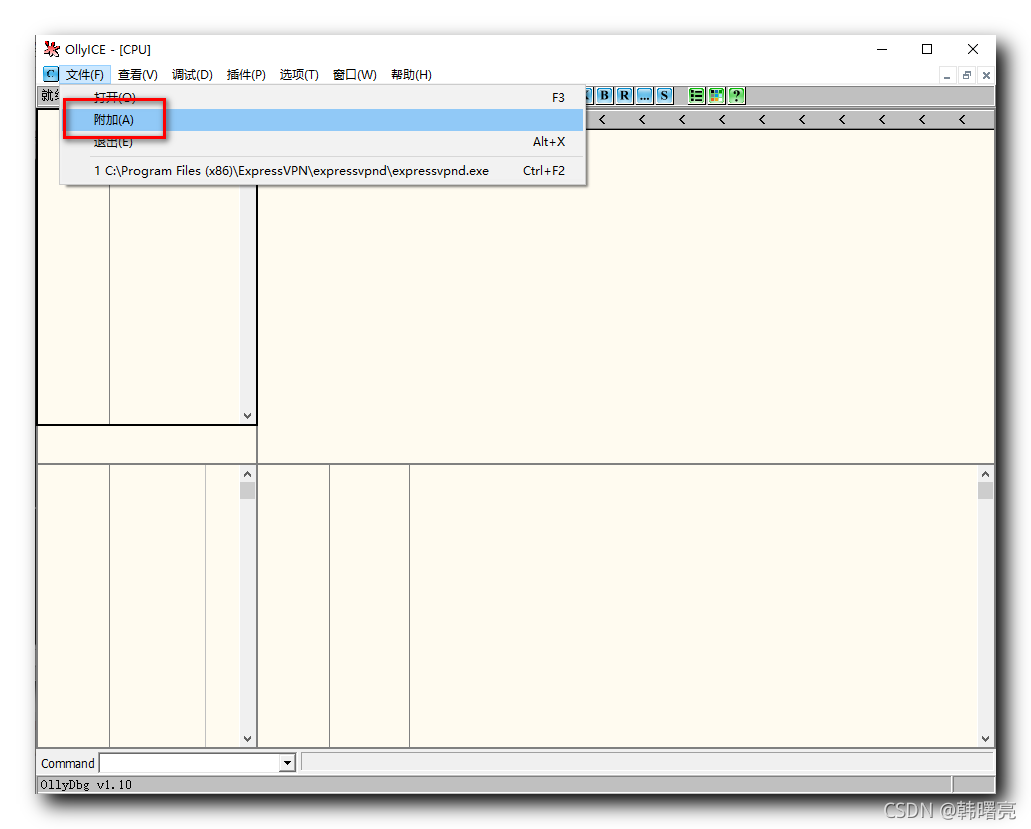Open the 查看(V) menu
The image size is (1031, 829).
tap(138, 75)
